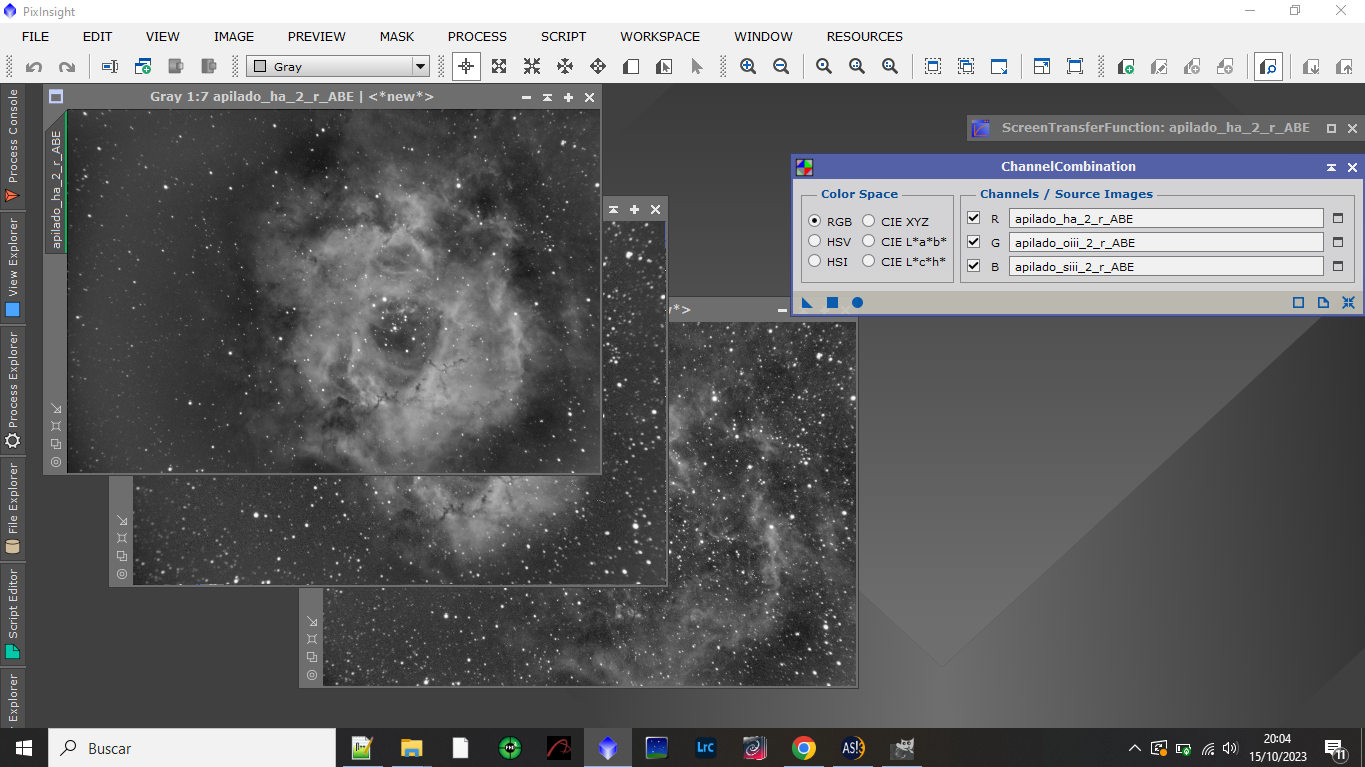Image resolution: width=1365 pixels, height=767 pixels.
Task: Click the G channel source image field
Action: tap(1166, 242)
